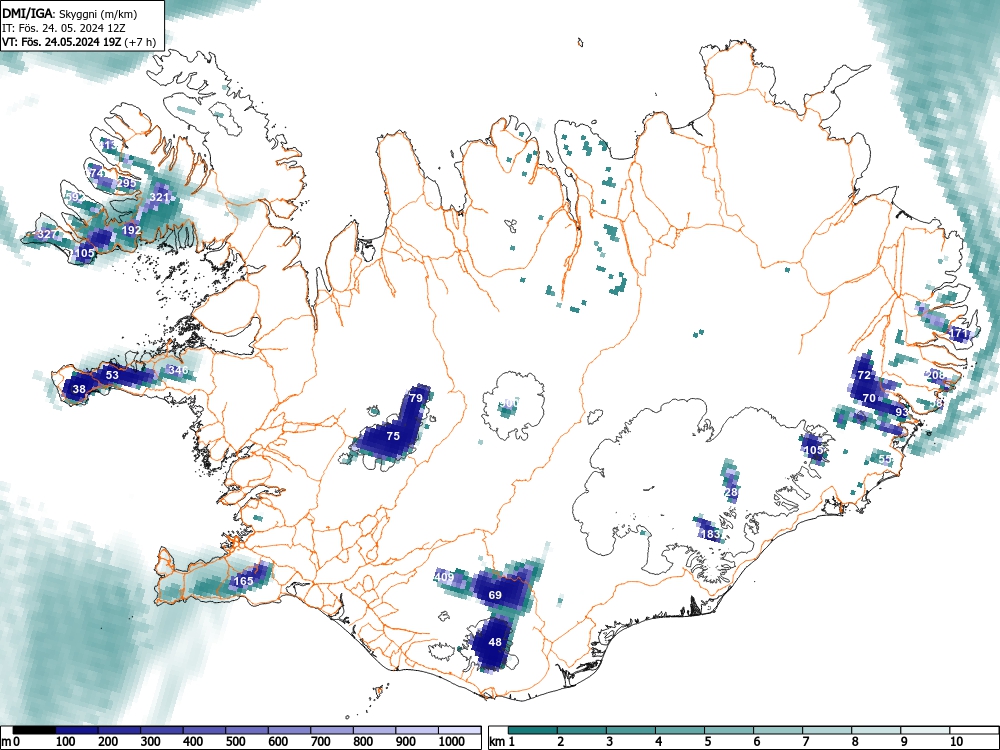Click the 69 visibility value label

coord(495,595)
